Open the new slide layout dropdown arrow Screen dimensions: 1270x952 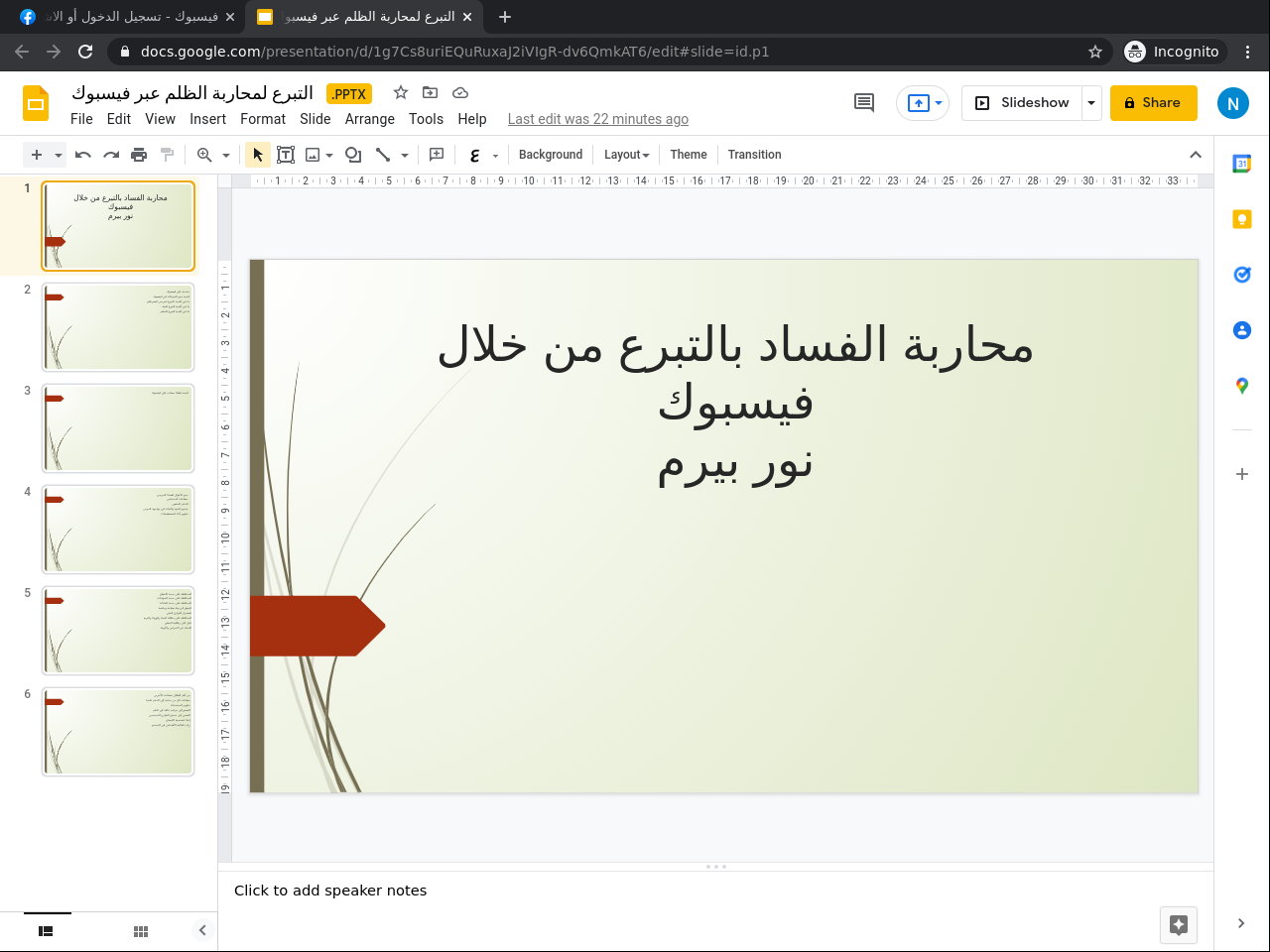pyautogui.click(x=59, y=155)
